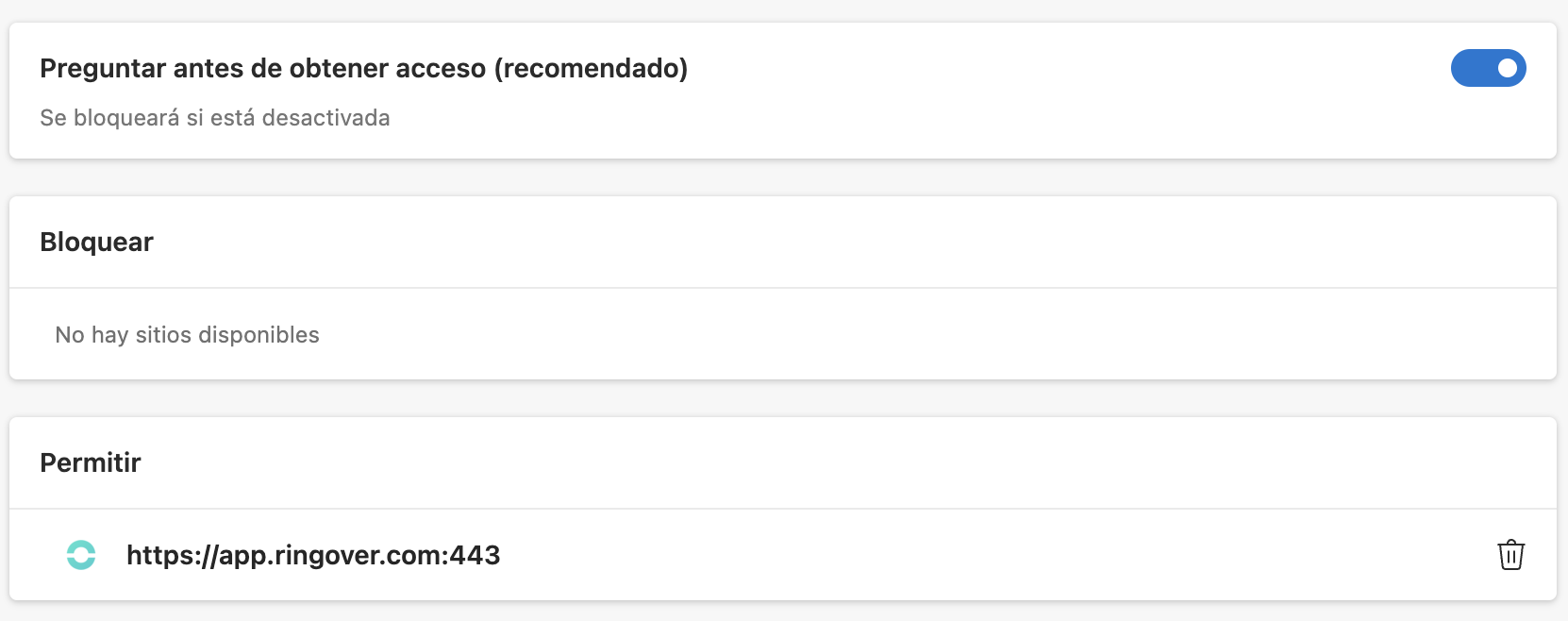1568x621 pixels.
Task: Click the empty Bloquear list row
Action: pos(783,334)
